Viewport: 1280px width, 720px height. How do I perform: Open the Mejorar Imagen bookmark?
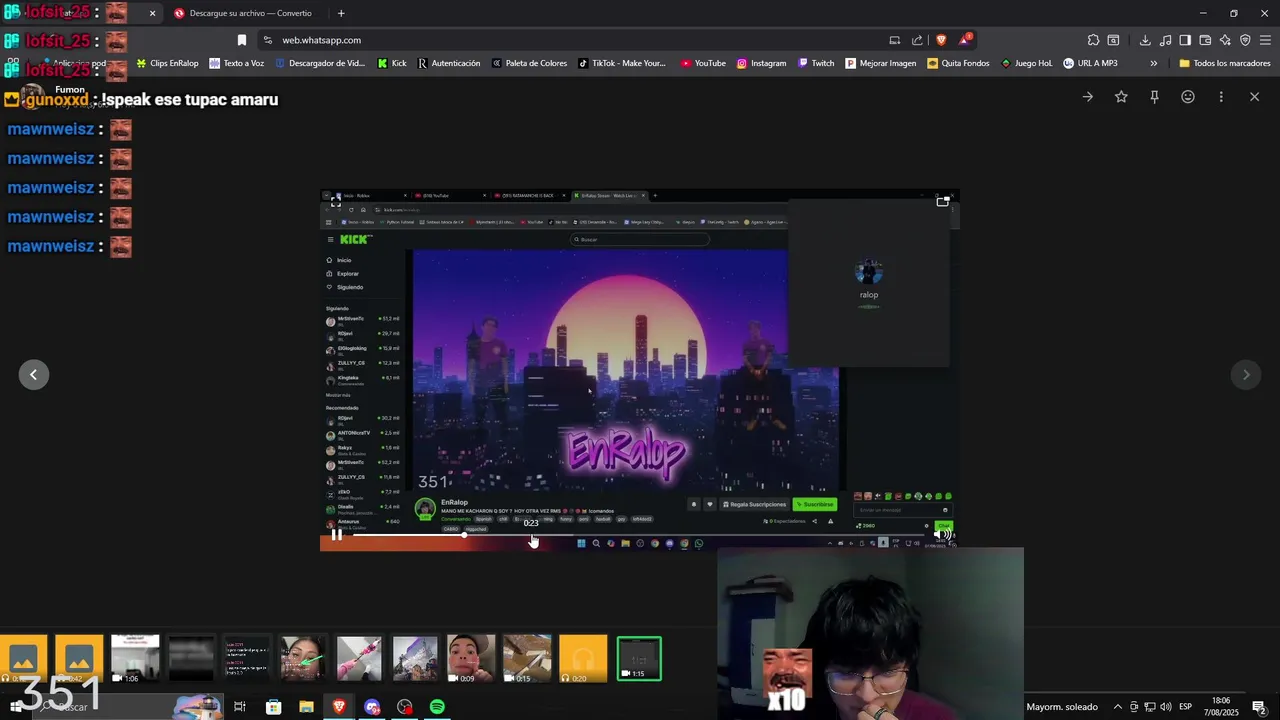(880, 63)
